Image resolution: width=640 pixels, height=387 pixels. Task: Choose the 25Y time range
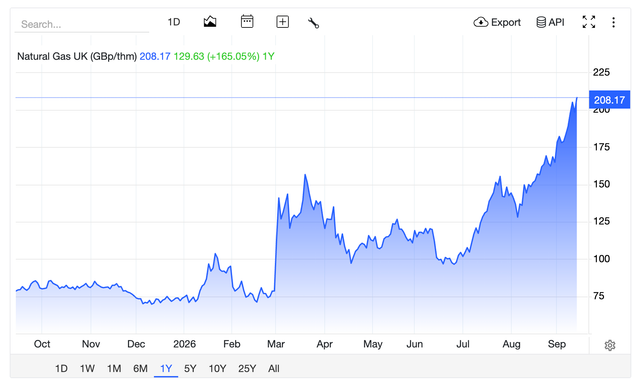(x=247, y=369)
